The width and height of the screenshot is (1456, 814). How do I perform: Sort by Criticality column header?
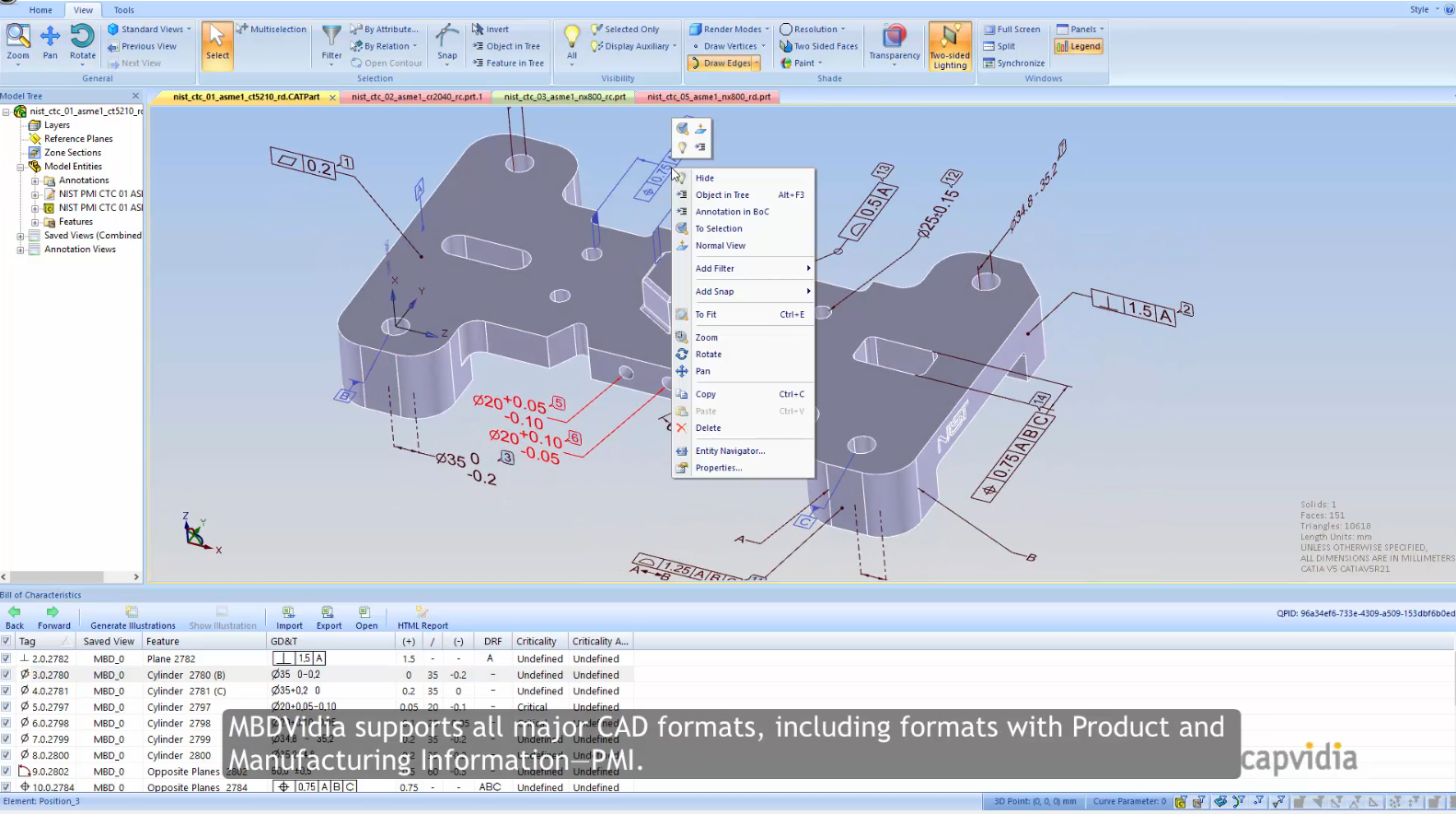pyautogui.click(x=538, y=642)
